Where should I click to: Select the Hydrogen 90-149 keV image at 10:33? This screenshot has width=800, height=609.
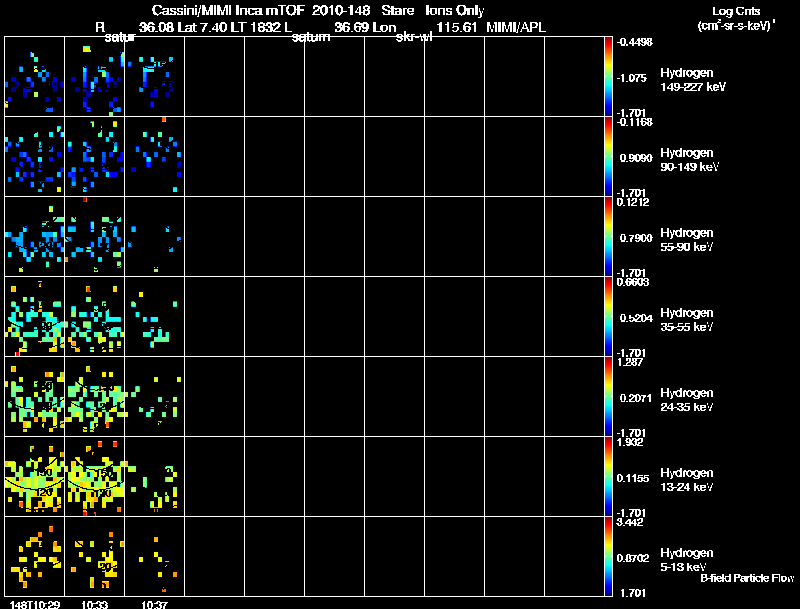point(94,157)
